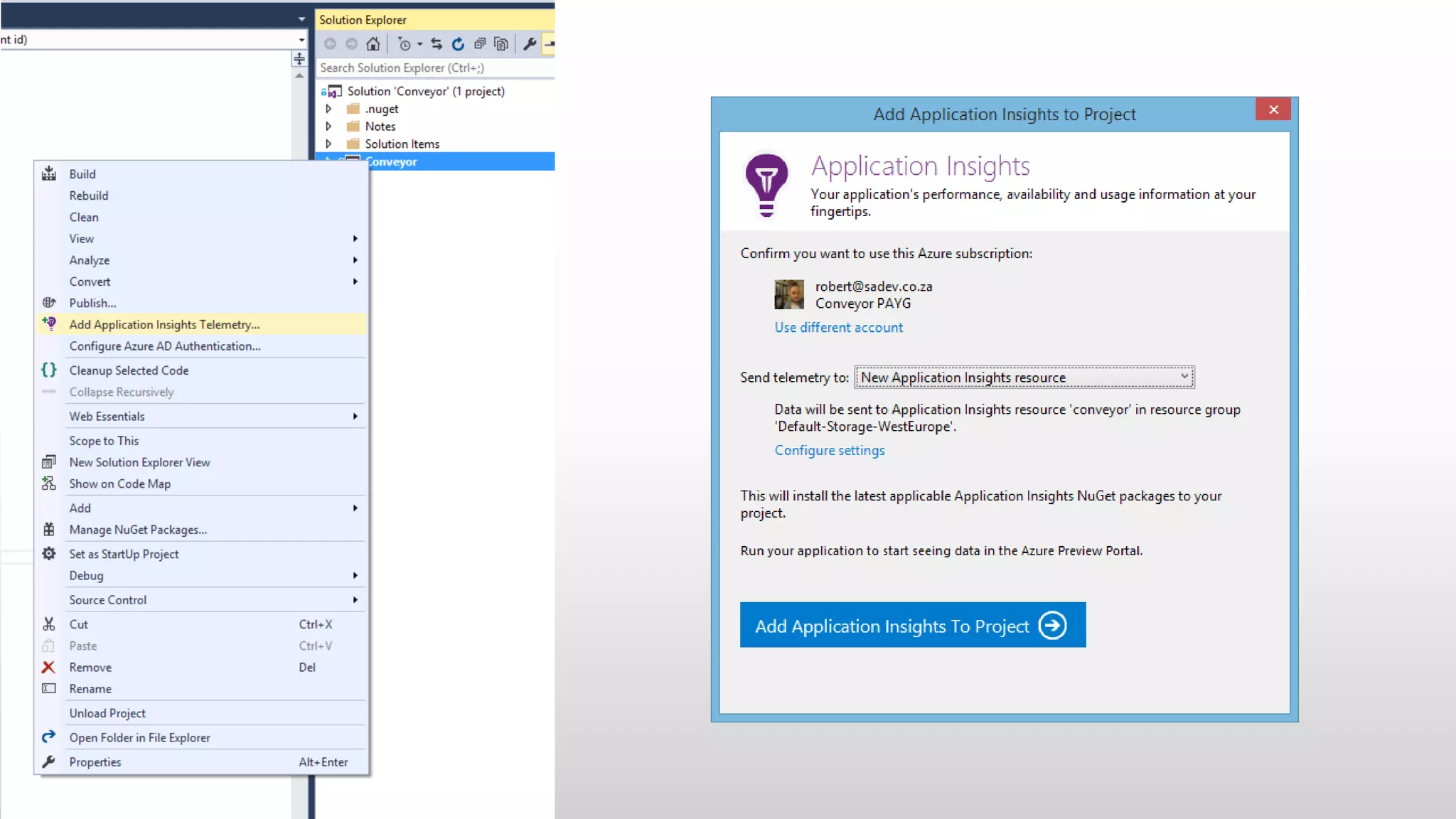Select Add Application Insights Telemetry menu item
1456x819 pixels.
pyautogui.click(x=164, y=325)
